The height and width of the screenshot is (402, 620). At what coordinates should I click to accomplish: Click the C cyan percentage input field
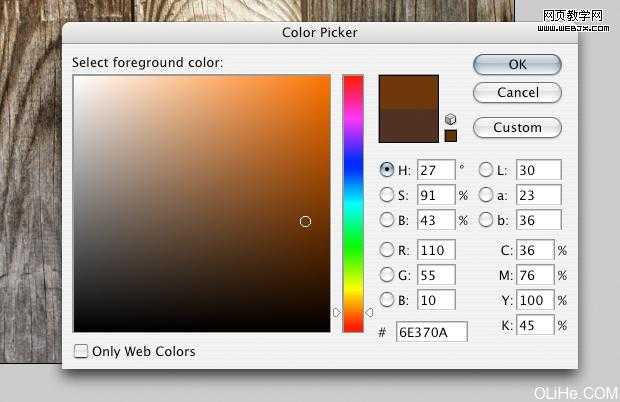tap(535, 250)
